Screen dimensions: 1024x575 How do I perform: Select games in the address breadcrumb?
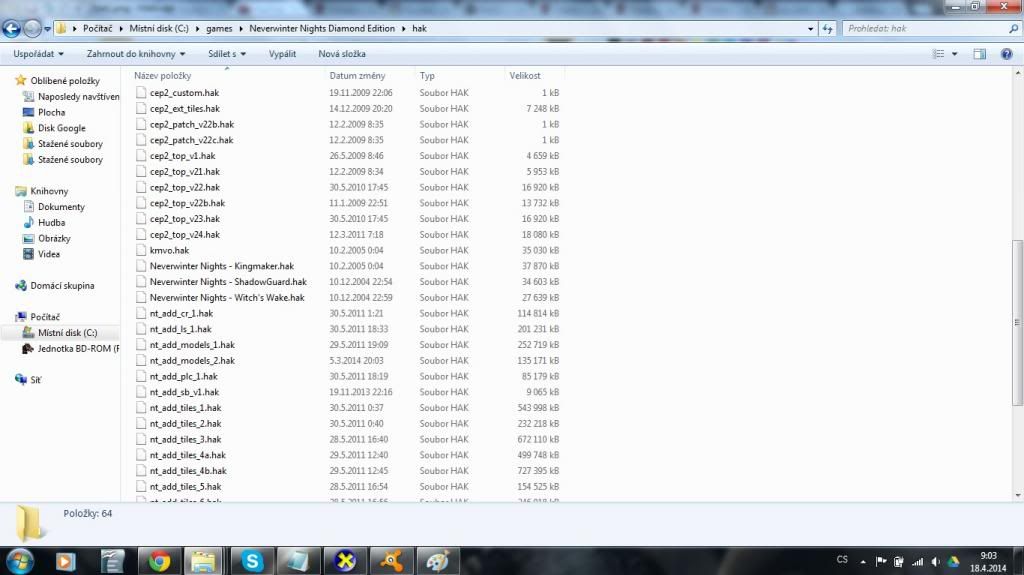tap(219, 29)
